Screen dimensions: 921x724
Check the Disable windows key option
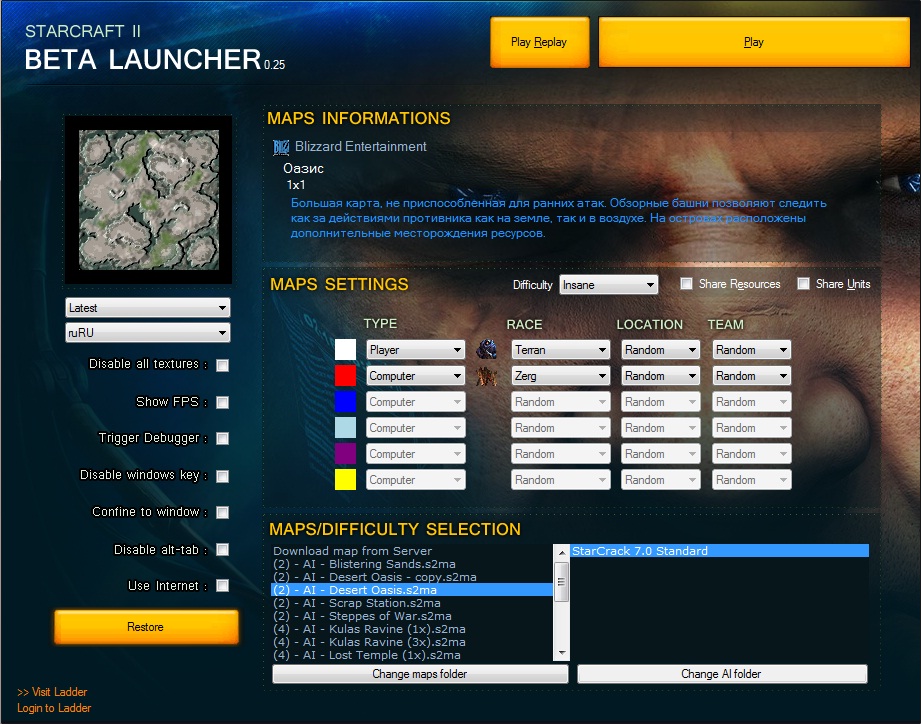coord(223,476)
